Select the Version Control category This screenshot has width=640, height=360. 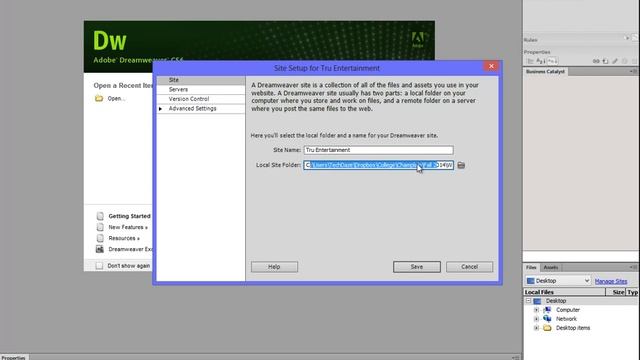[201, 99]
